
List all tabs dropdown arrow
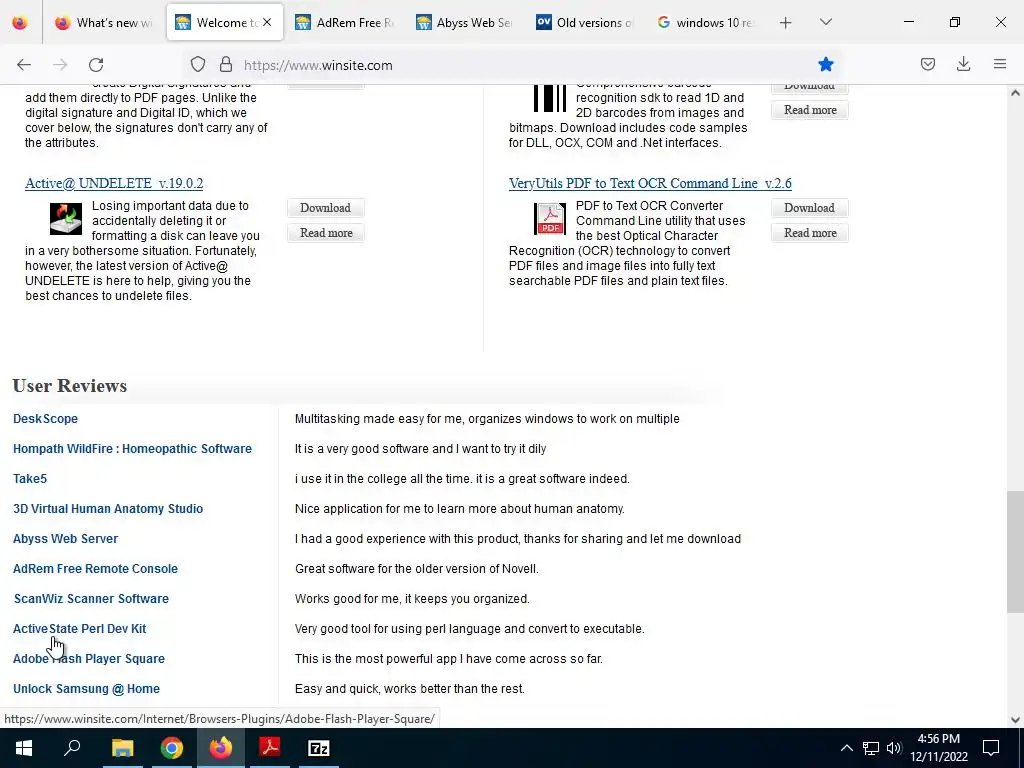825,22
